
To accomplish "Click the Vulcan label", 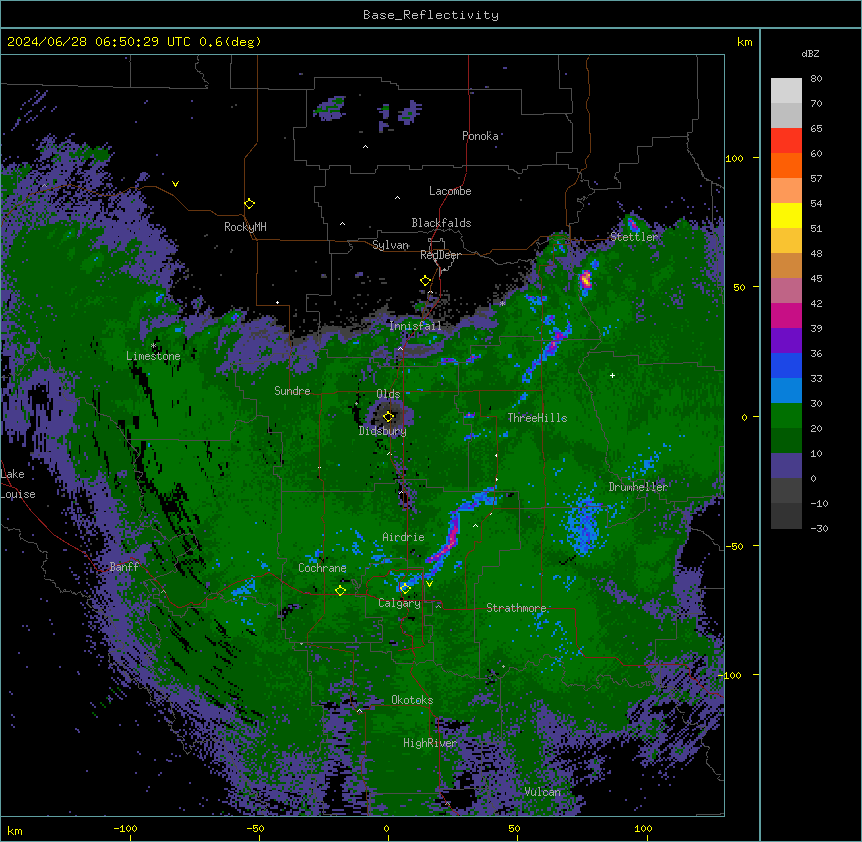I will 543,792.
